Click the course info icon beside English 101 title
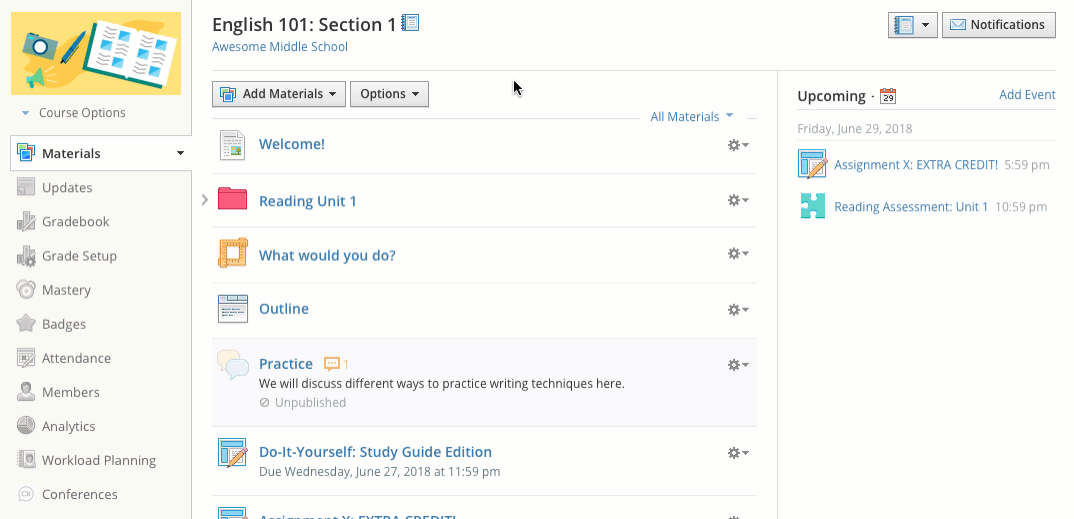This screenshot has height=519, width=1074. (x=410, y=23)
